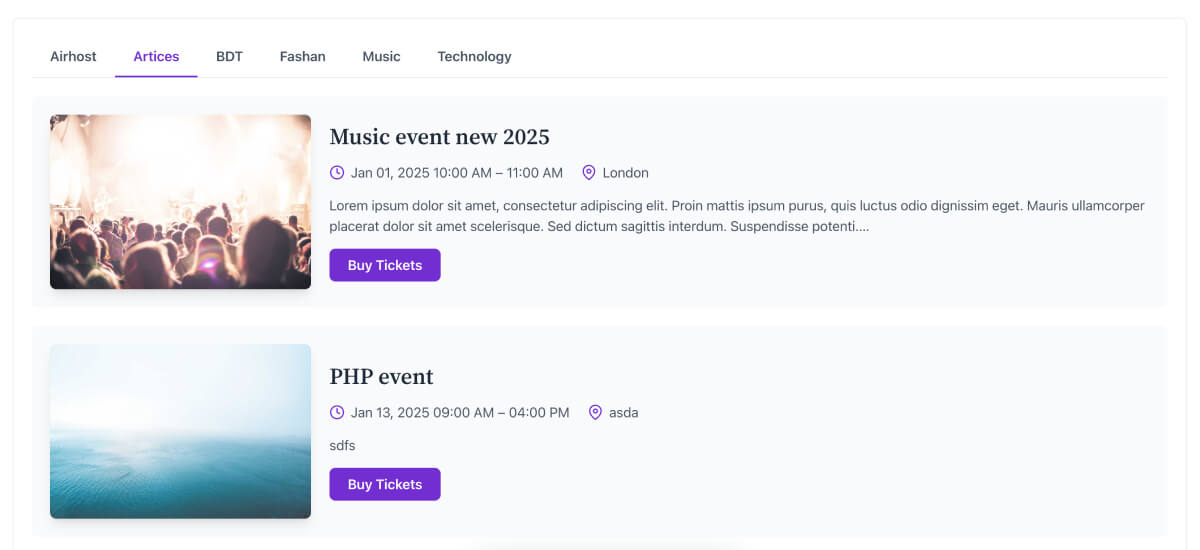Go to the Music tab
The image size is (1200, 550).
coord(381,57)
